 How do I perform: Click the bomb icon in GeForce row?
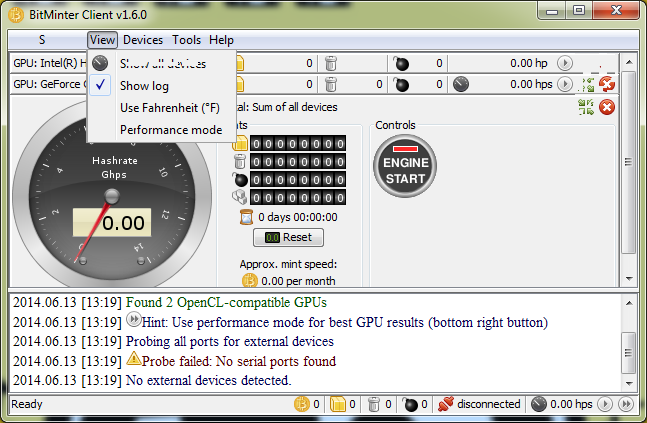pos(401,85)
